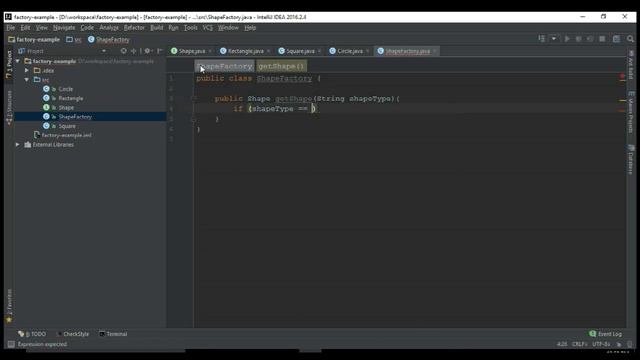Open the Terminal tool window
The height and width of the screenshot is (360, 640).
coord(113,334)
